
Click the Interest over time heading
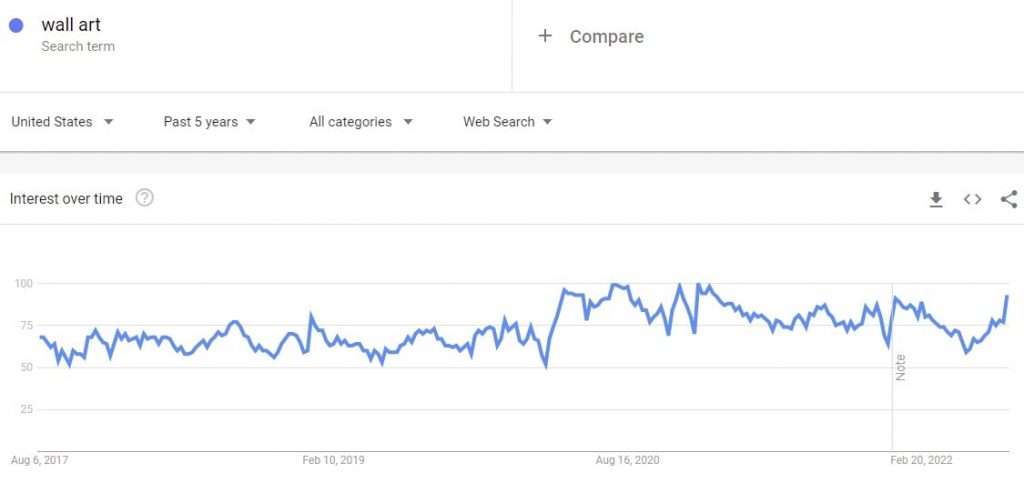point(66,199)
